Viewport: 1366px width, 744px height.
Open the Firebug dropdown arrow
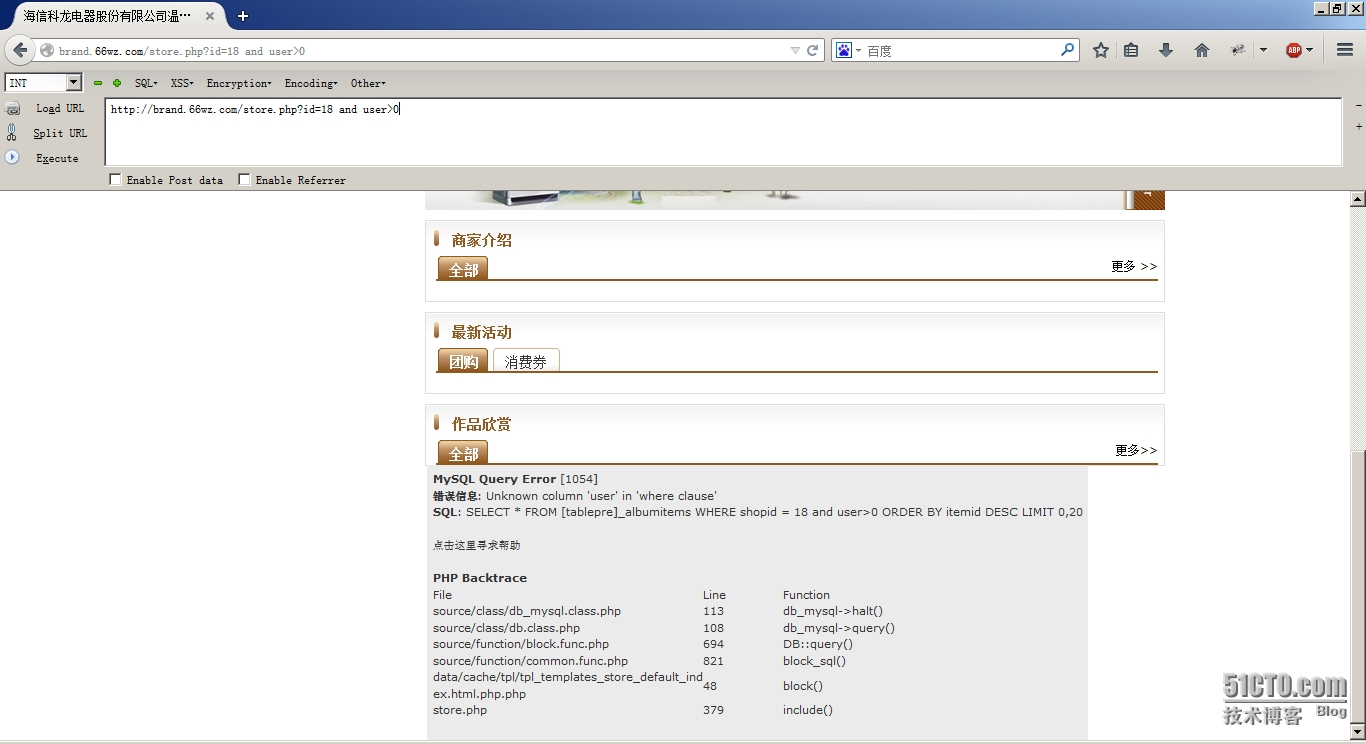tap(1263, 50)
